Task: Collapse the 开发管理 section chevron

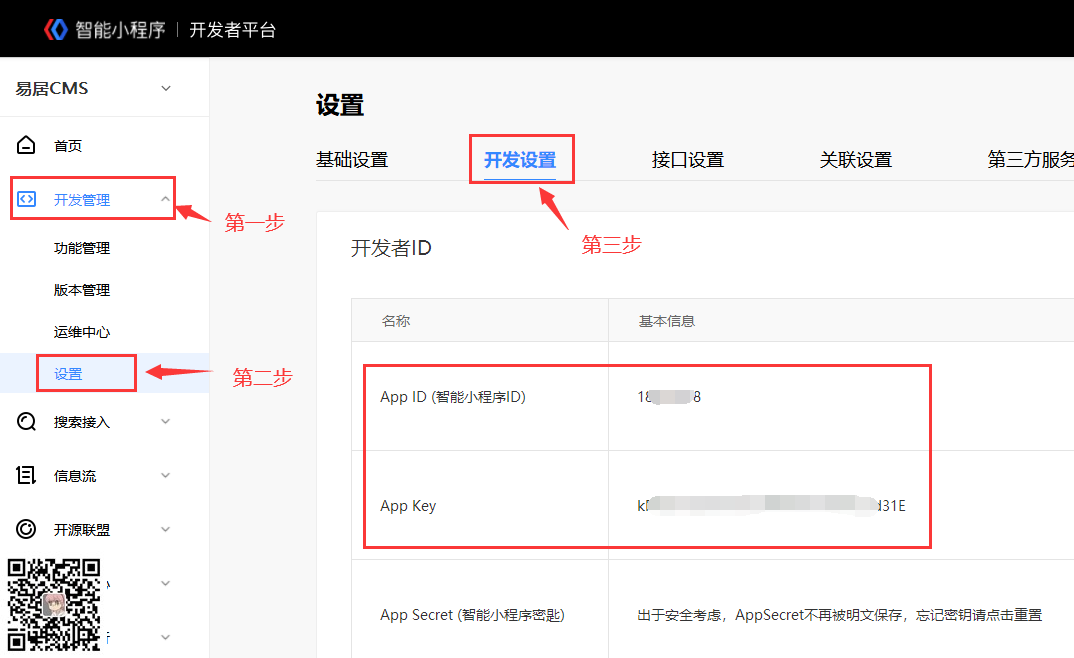Action: [165, 198]
